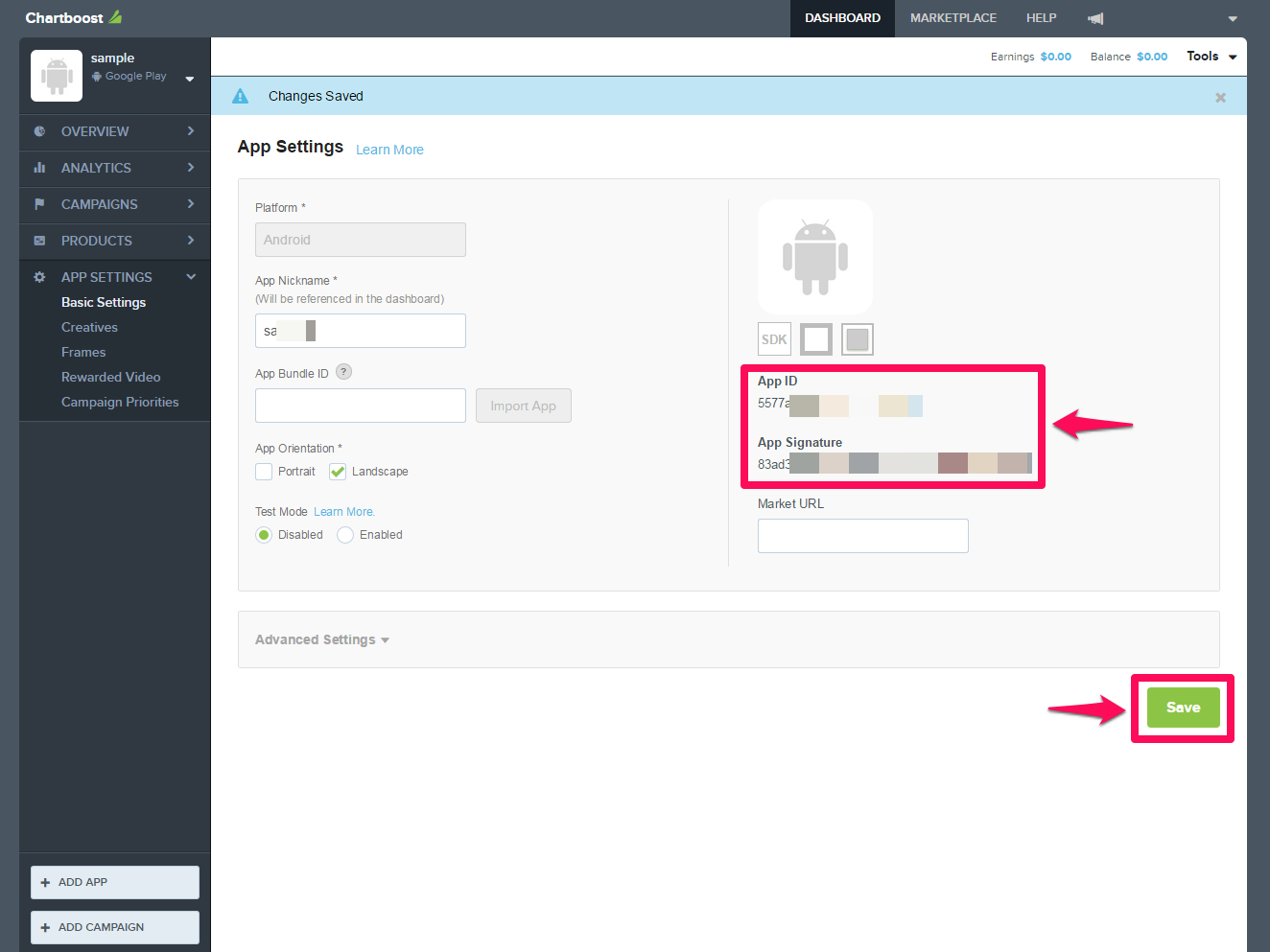
Task: Open the HELP menu item
Action: point(1041,17)
